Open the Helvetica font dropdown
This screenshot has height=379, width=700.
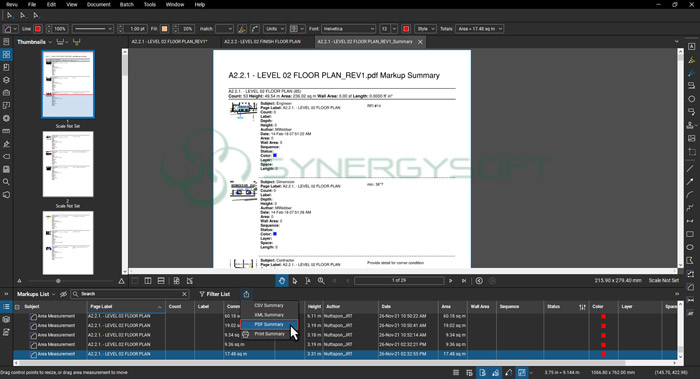click(x=348, y=29)
